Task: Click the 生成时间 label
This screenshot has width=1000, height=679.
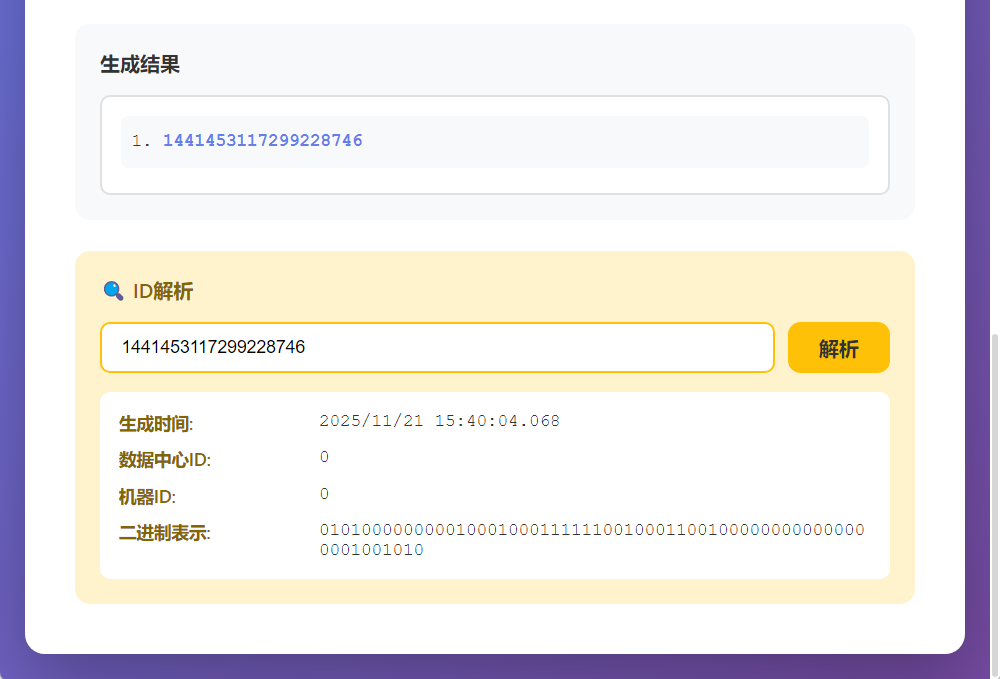Action: 155,424
